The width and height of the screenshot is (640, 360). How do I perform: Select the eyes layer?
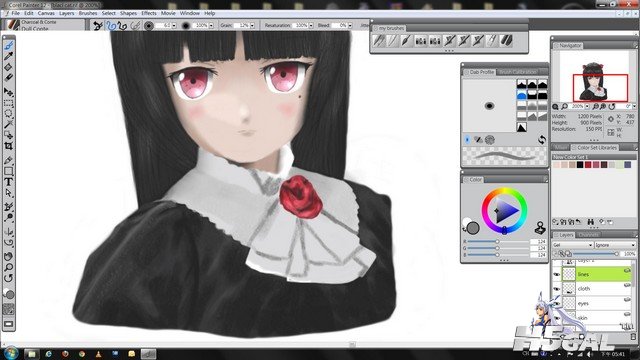(x=597, y=303)
